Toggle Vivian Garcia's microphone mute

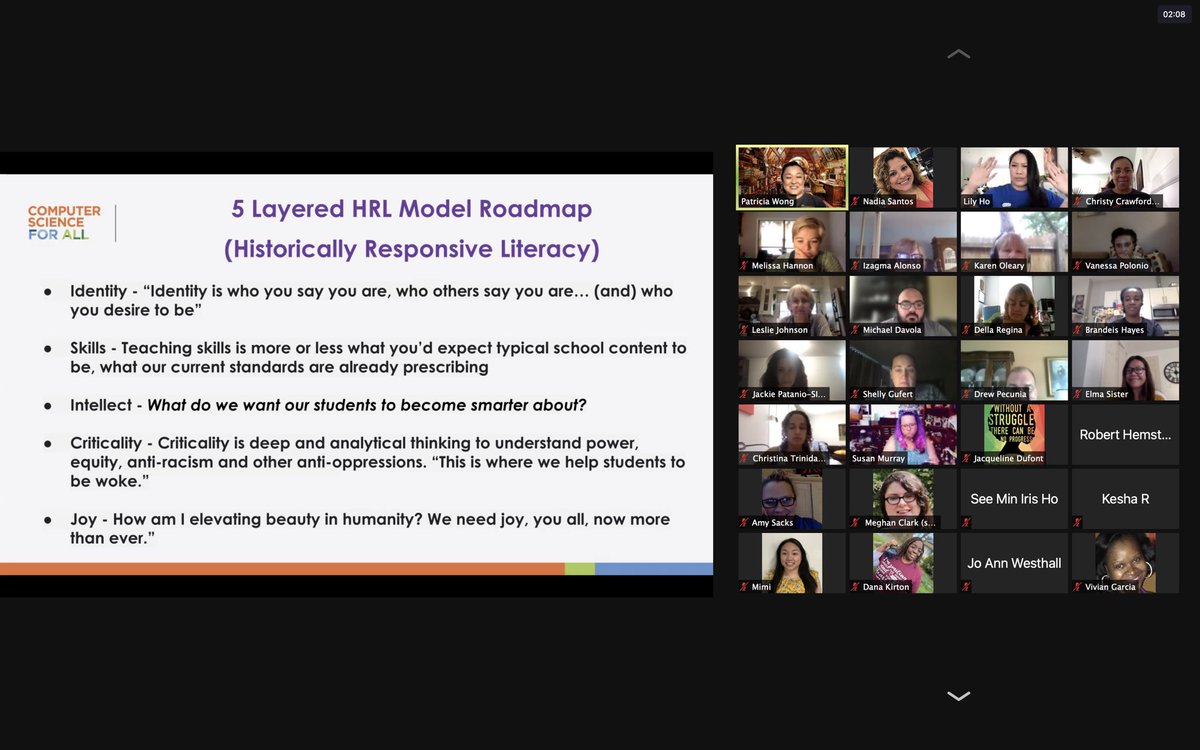pyautogui.click(x=1077, y=586)
